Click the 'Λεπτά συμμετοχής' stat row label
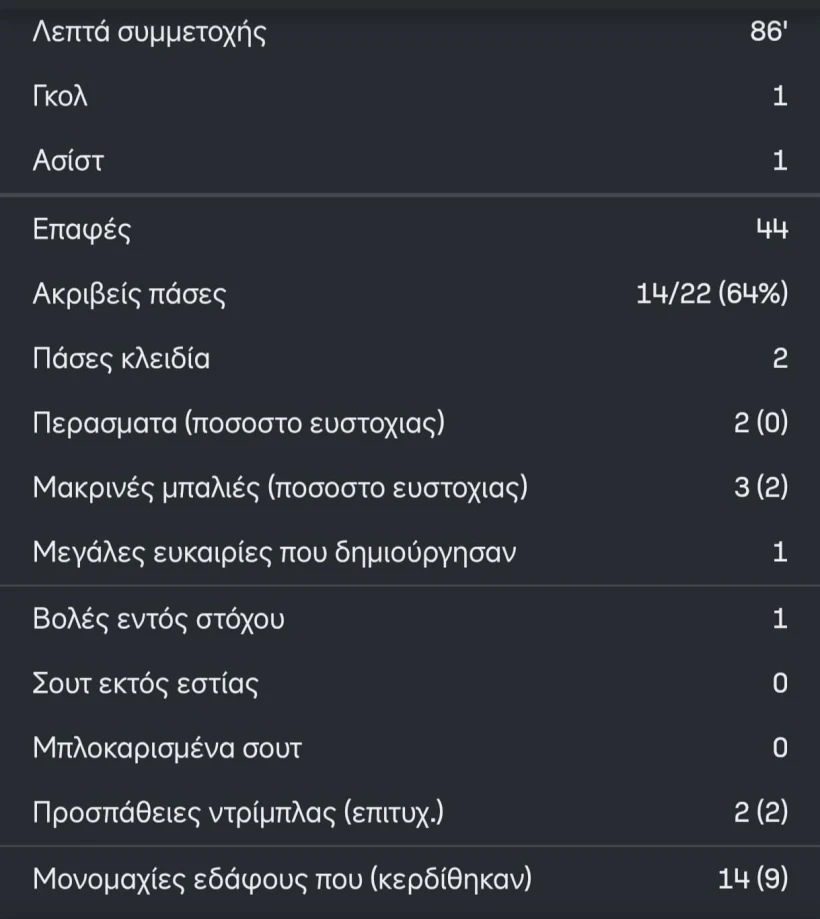 (x=149, y=33)
